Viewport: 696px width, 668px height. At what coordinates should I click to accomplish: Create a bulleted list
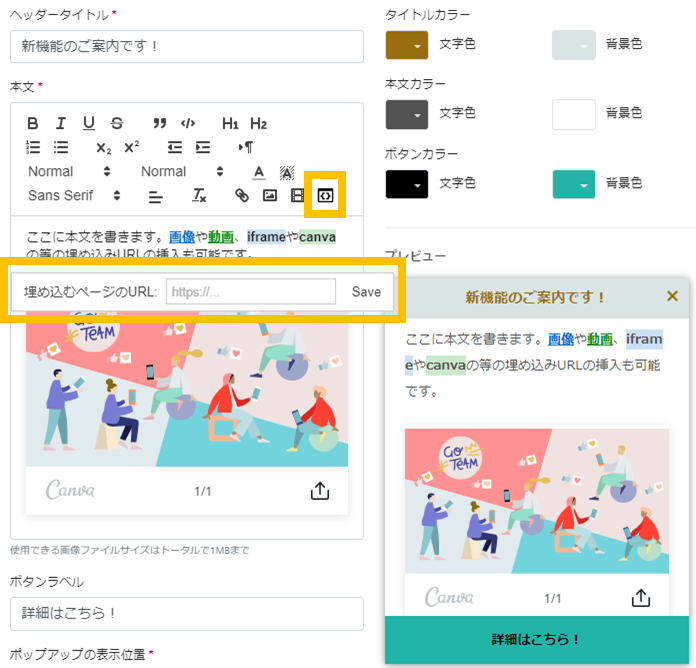pos(61,147)
